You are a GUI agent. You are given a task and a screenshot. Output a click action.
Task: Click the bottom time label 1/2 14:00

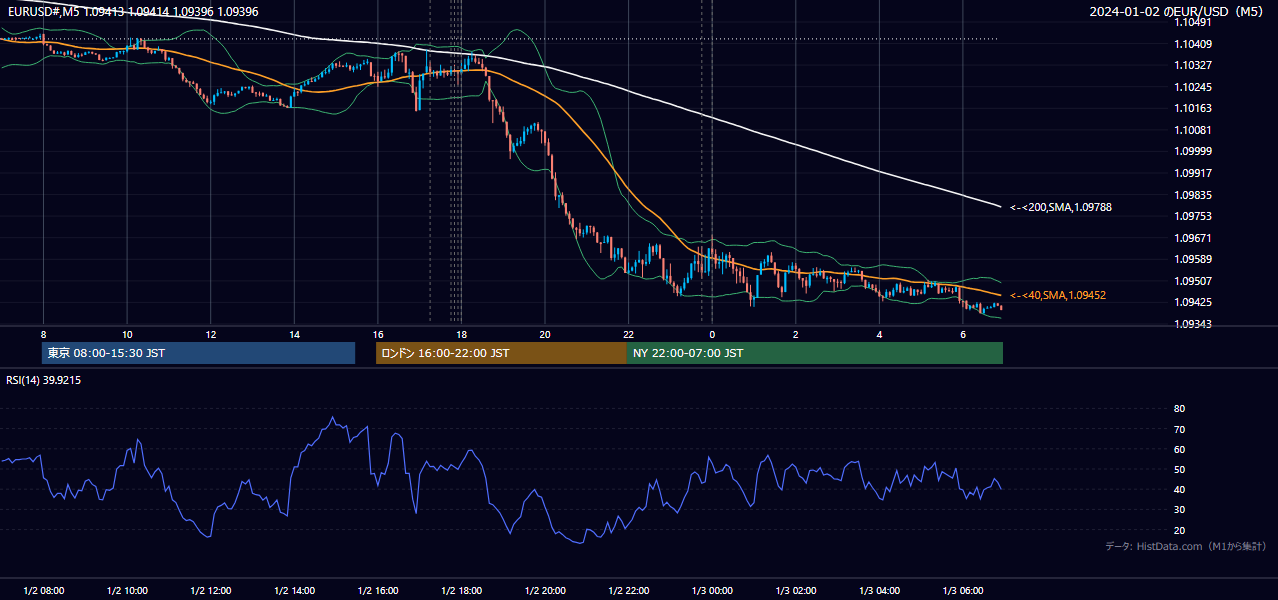point(294,591)
